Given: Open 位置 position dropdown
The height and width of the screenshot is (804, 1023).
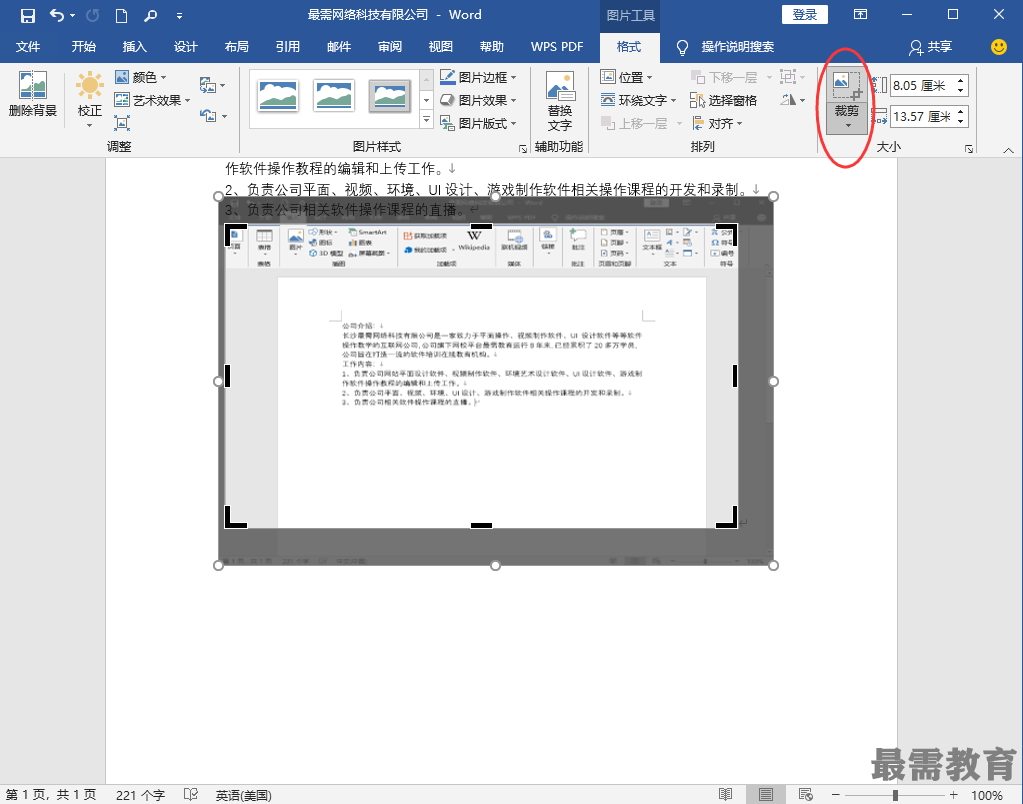Looking at the screenshot, I should (627, 78).
